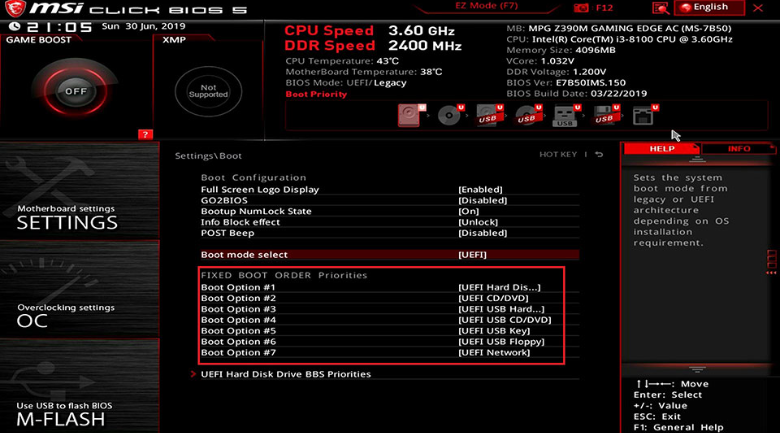780x433 pixels.
Task: Click the help panel scroll-up handle
Action: pyautogui.click(x=697, y=159)
